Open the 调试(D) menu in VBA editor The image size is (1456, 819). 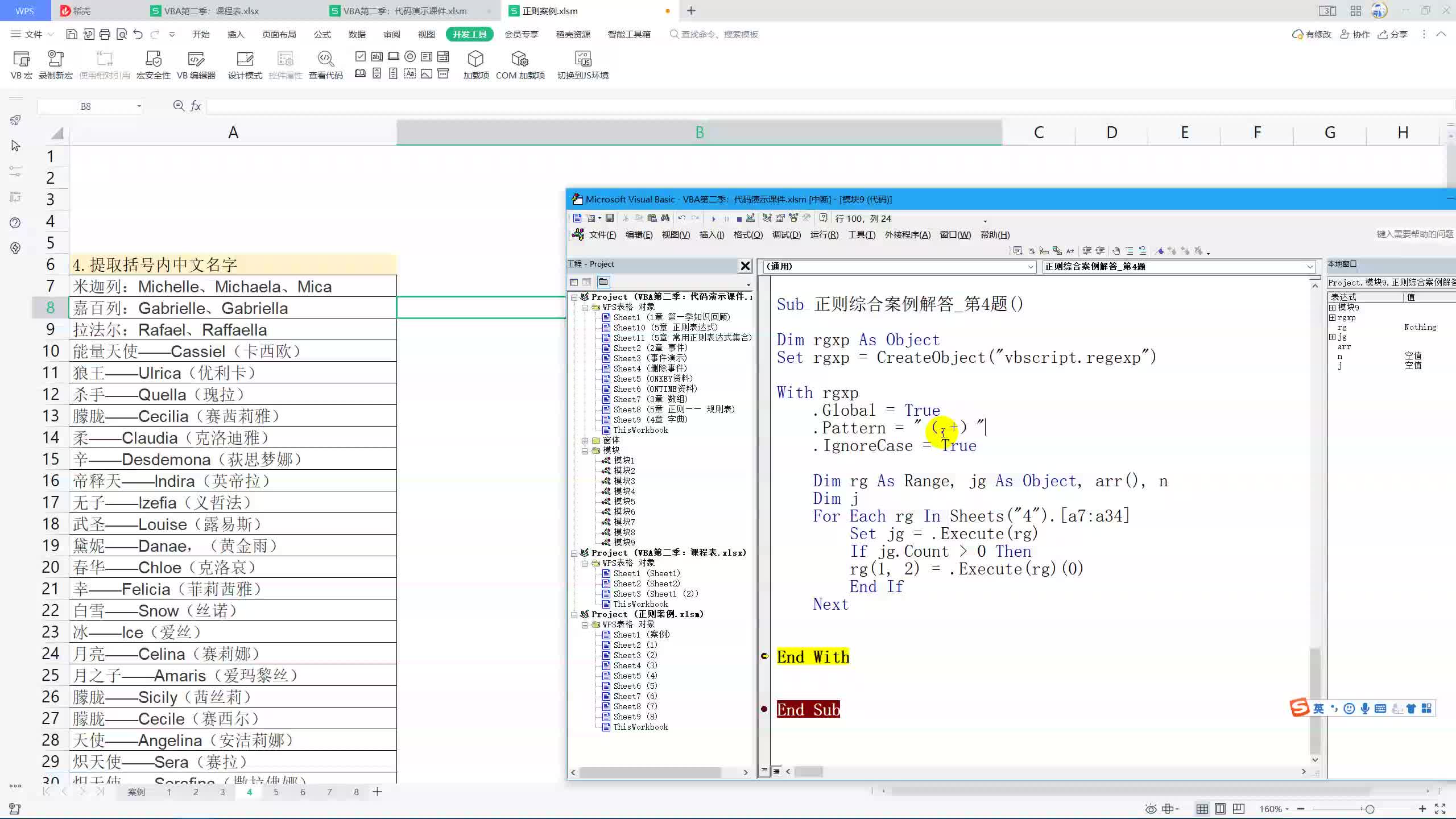[786, 235]
